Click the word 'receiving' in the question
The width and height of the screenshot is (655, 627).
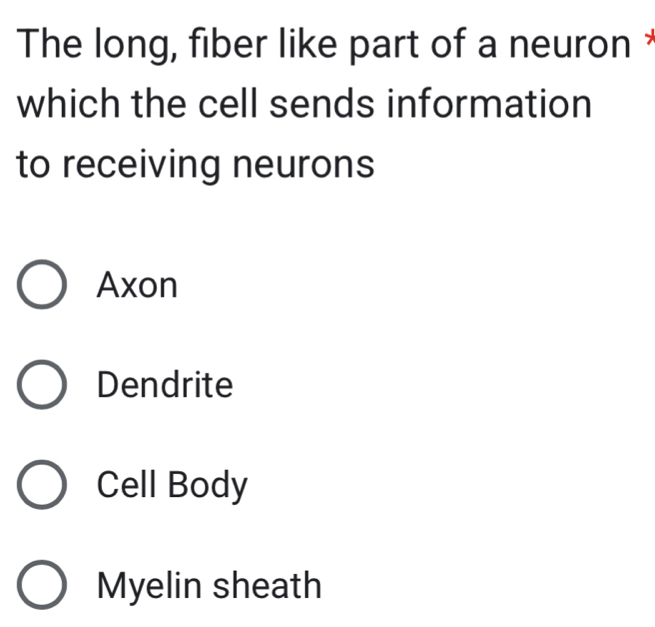[141, 165]
